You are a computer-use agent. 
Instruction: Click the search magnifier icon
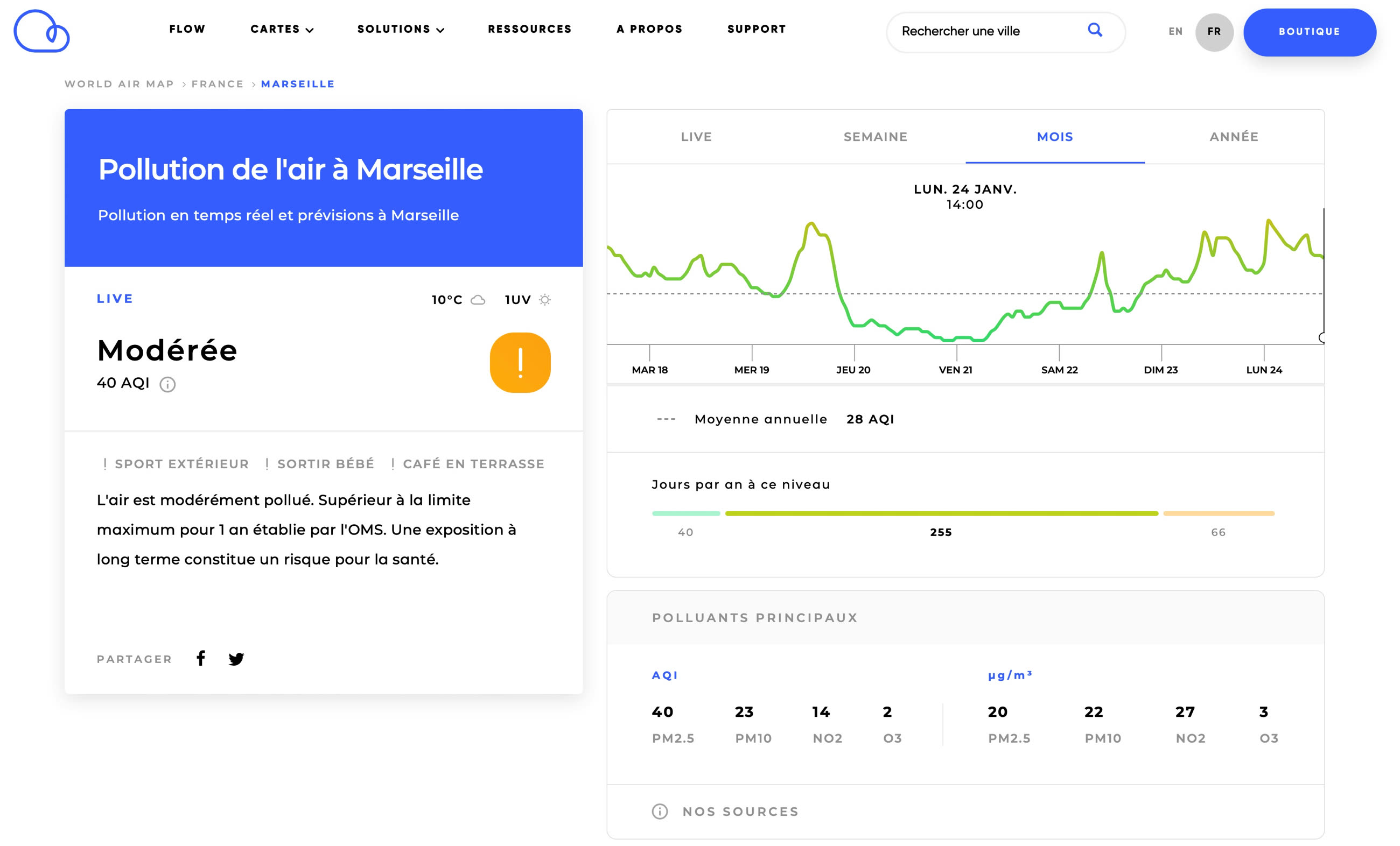pos(1094,30)
